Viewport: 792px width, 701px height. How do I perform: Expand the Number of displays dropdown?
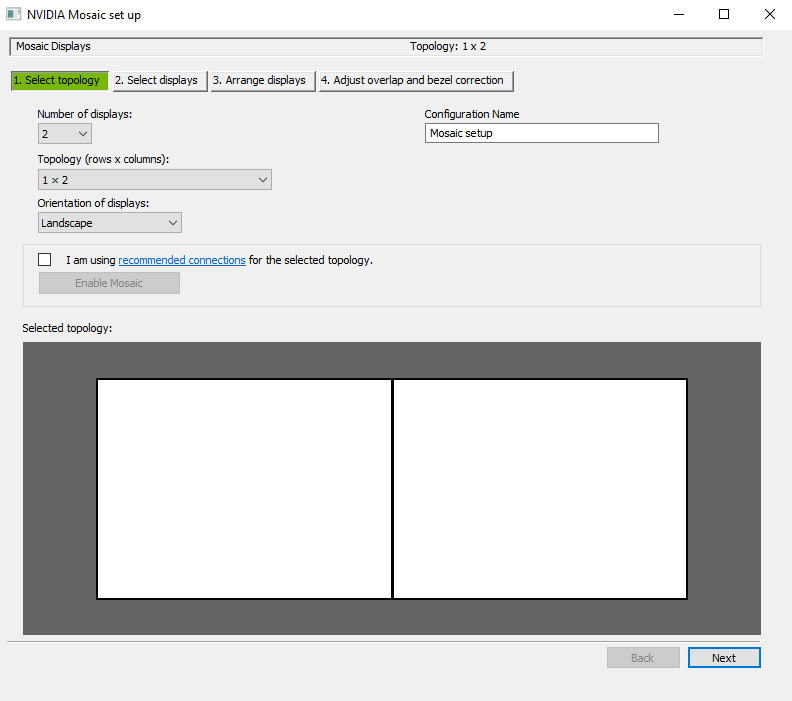pos(65,134)
